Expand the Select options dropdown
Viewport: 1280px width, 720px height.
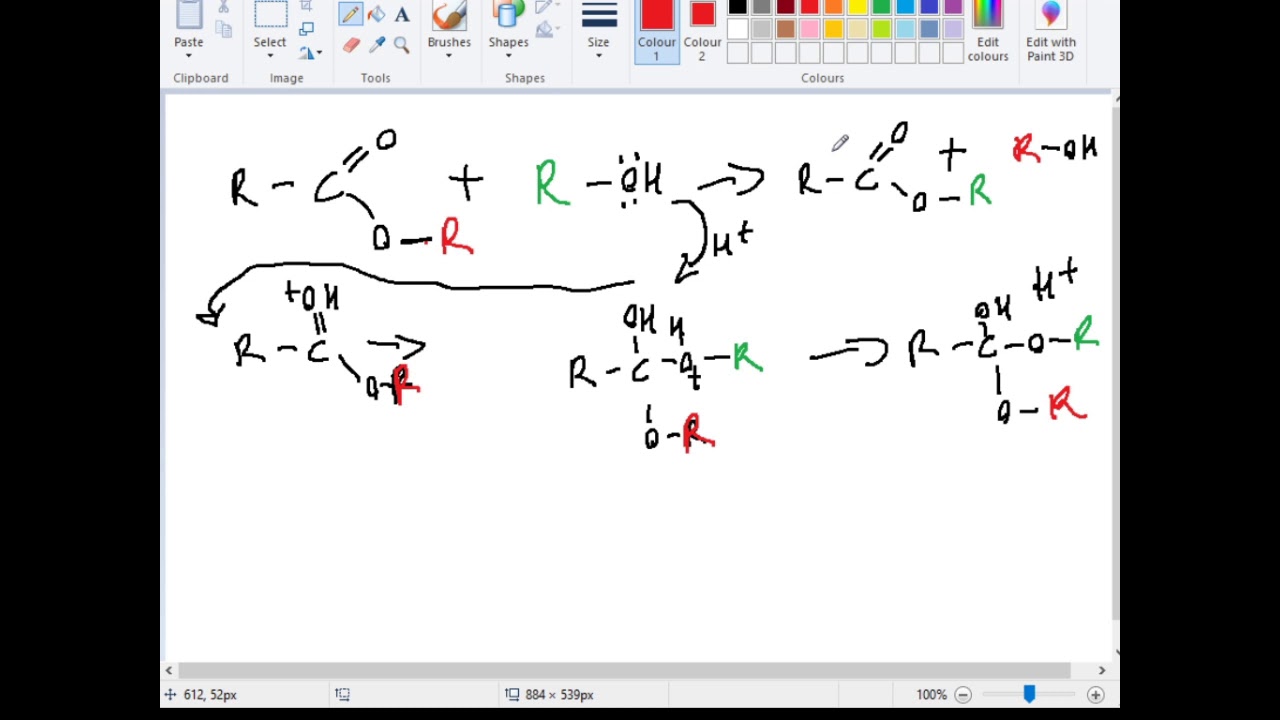tap(270, 56)
